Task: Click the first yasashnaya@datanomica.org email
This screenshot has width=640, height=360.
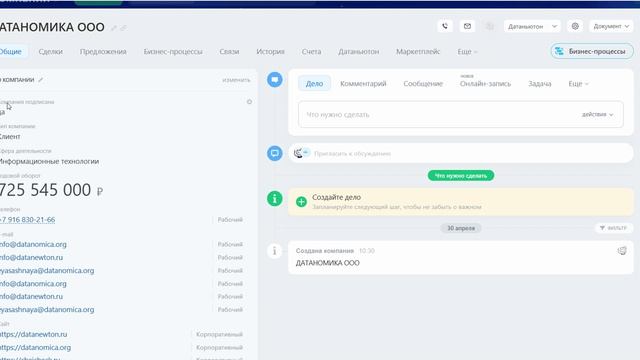Action: click(47, 271)
